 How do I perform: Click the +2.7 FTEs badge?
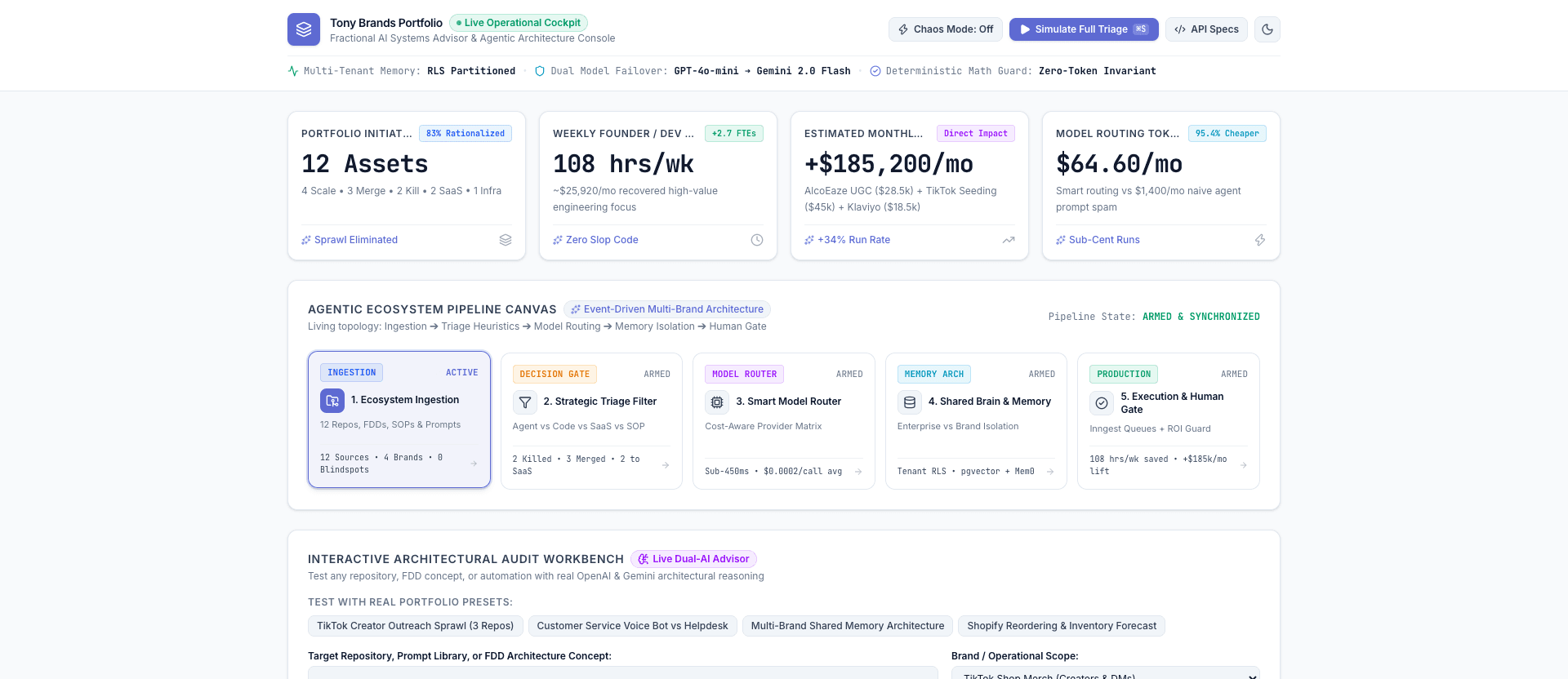[x=734, y=134]
